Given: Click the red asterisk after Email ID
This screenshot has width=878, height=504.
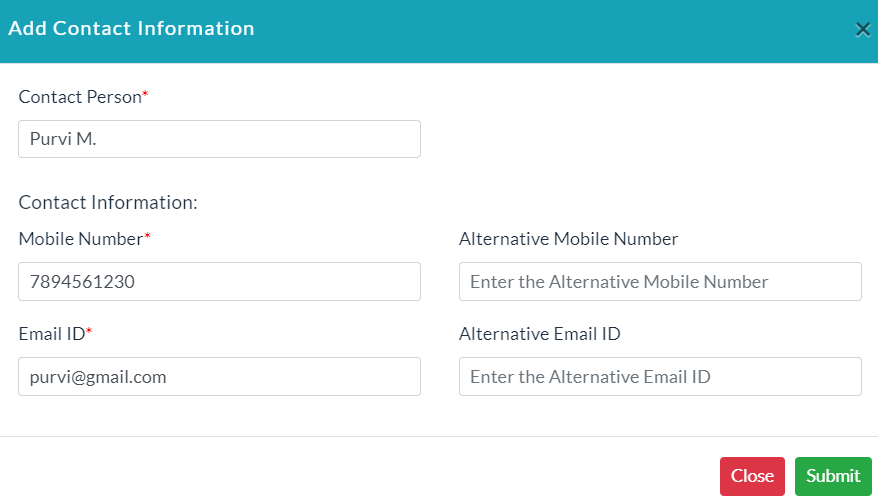Looking at the screenshot, I should tap(88, 331).
